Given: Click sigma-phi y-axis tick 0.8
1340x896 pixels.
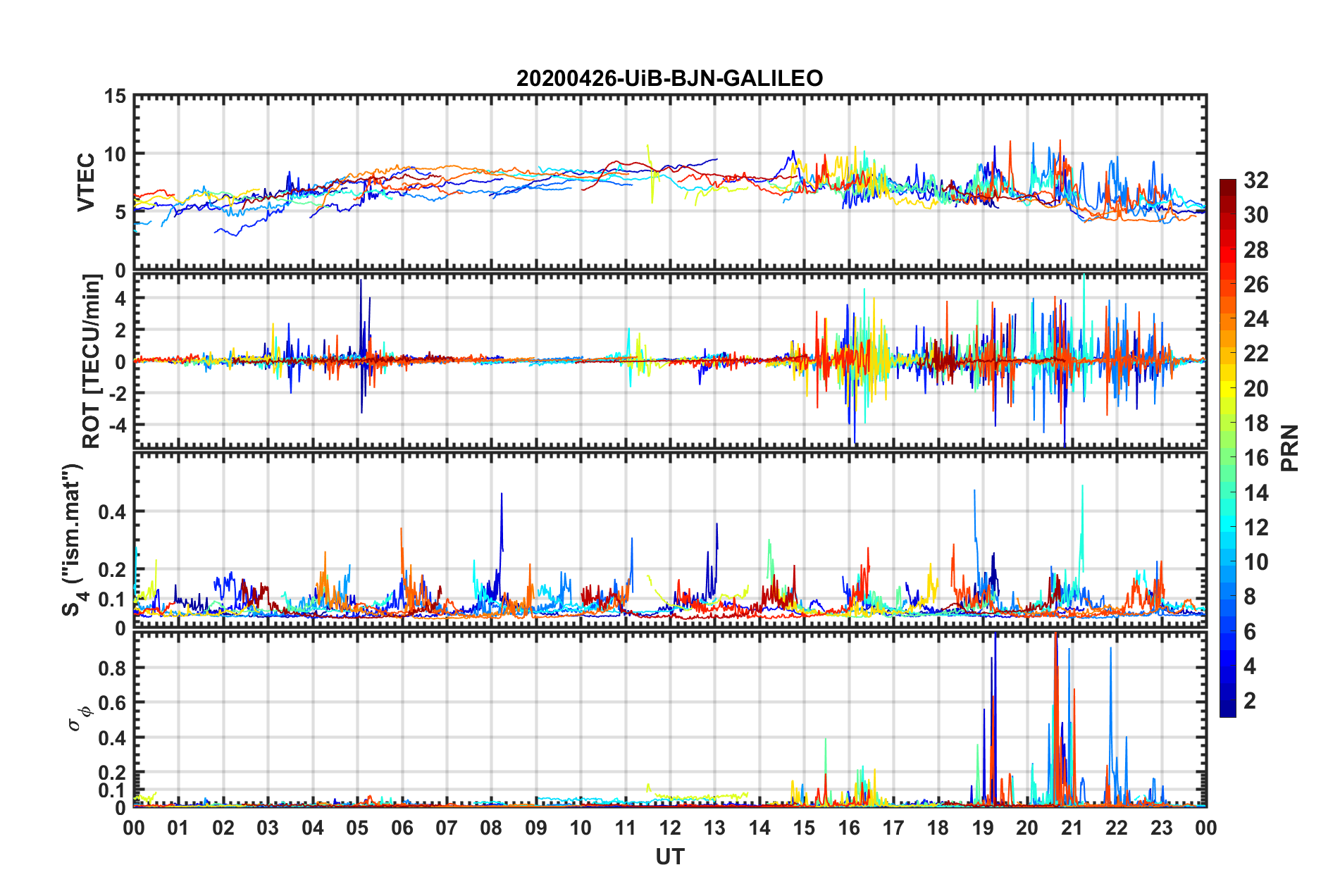Looking at the screenshot, I should click(112, 668).
